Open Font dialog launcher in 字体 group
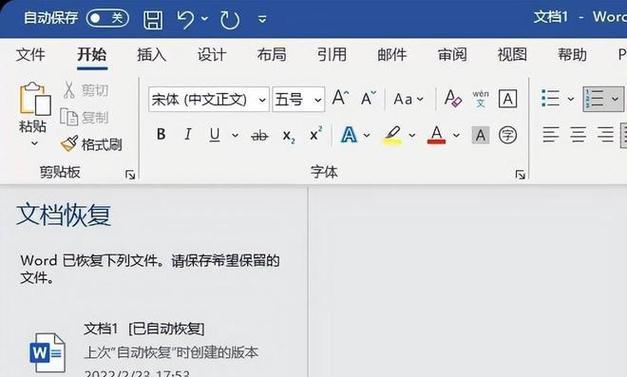 (x=520, y=175)
